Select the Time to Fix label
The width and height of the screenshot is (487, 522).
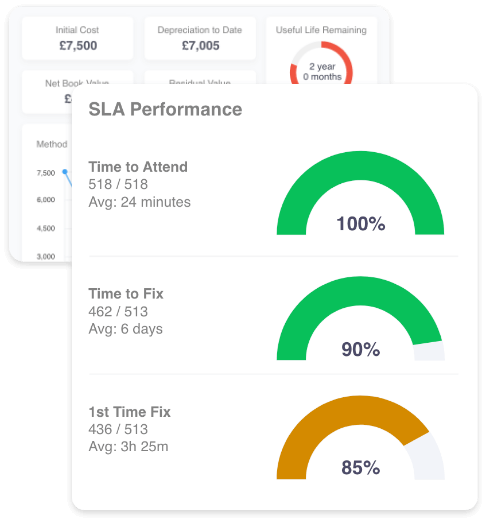[x=126, y=294]
